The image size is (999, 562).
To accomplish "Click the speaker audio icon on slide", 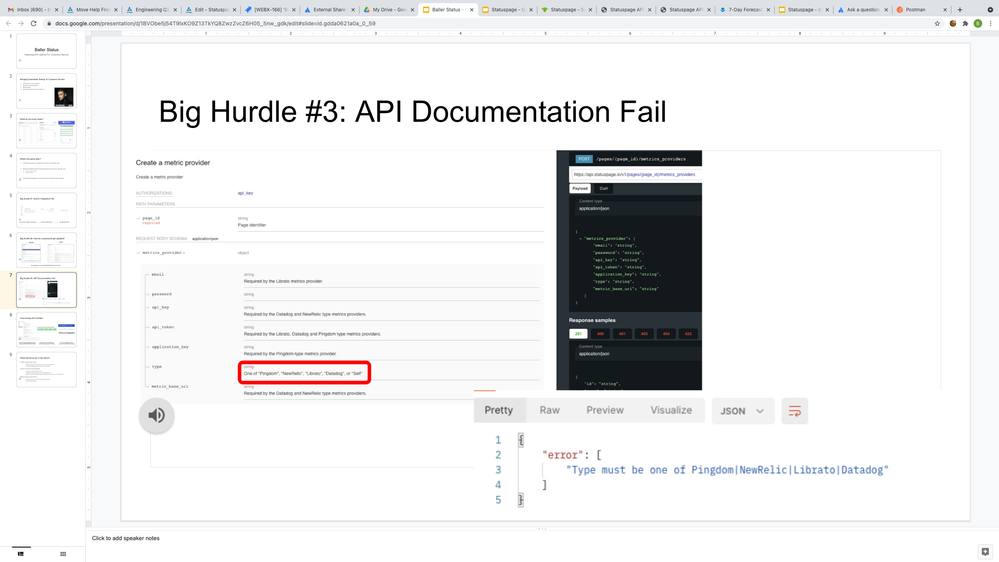I will coord(156,415).
